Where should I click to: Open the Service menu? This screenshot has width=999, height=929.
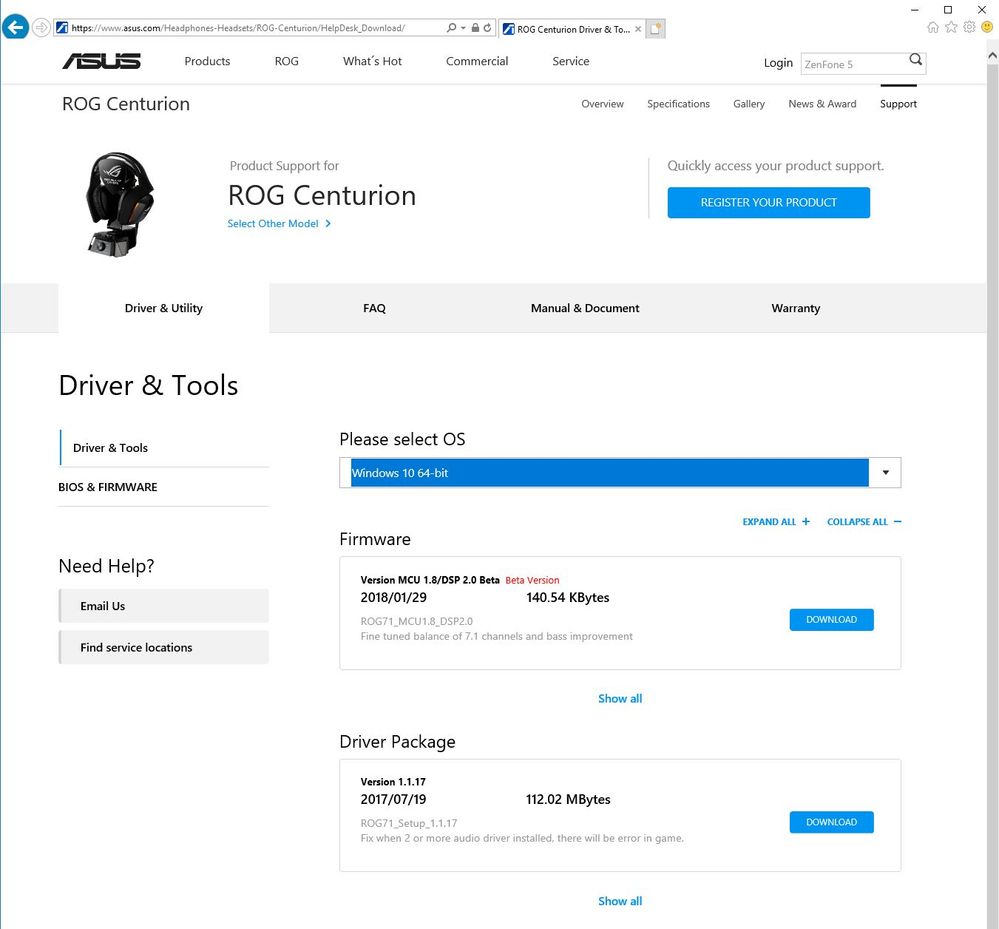tap(571, 61)
